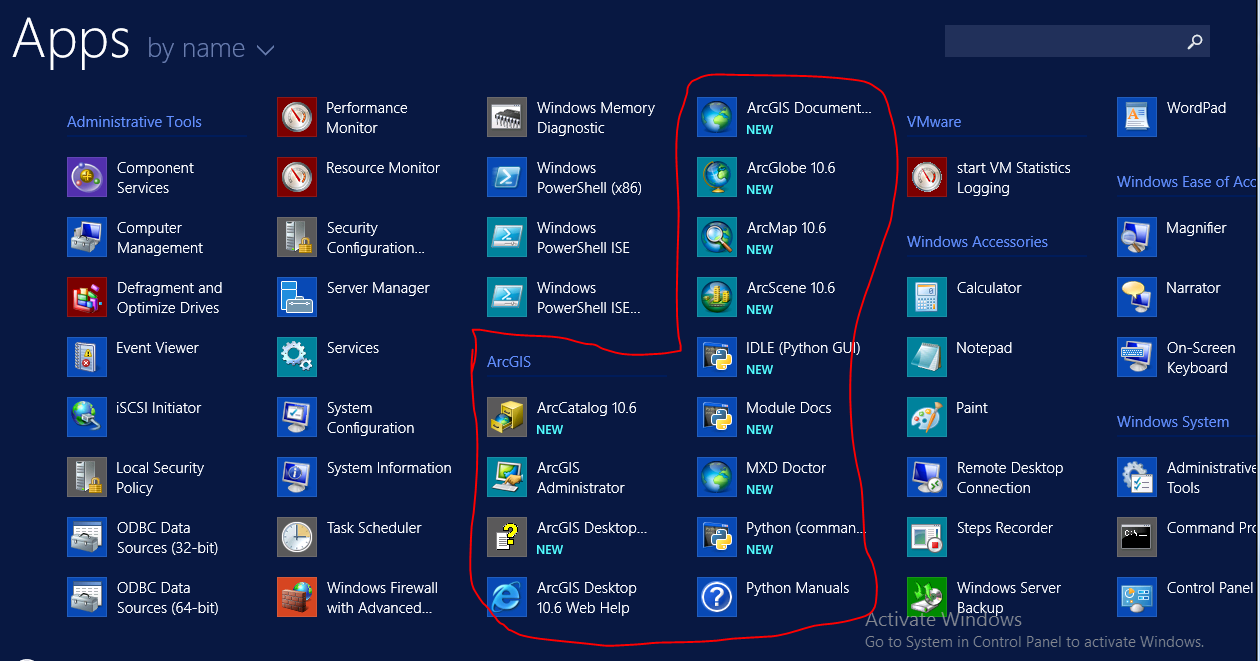The height and width of the screenshot is (661, 1260).
Task: Launch Windows Memory Diagnostic icon
Action: pyautogui.click(x=507, y=118)
